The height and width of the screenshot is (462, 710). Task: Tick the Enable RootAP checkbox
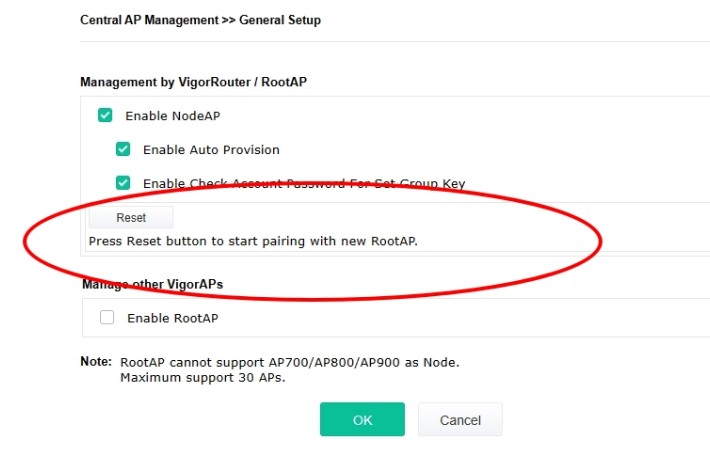click(107, 318)
